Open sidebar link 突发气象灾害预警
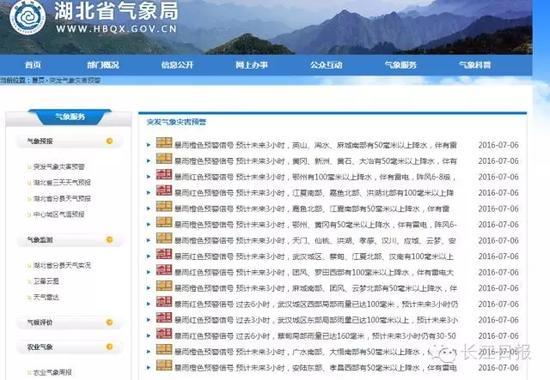Screen dimensions: 550x380 (x=59, y=167)
